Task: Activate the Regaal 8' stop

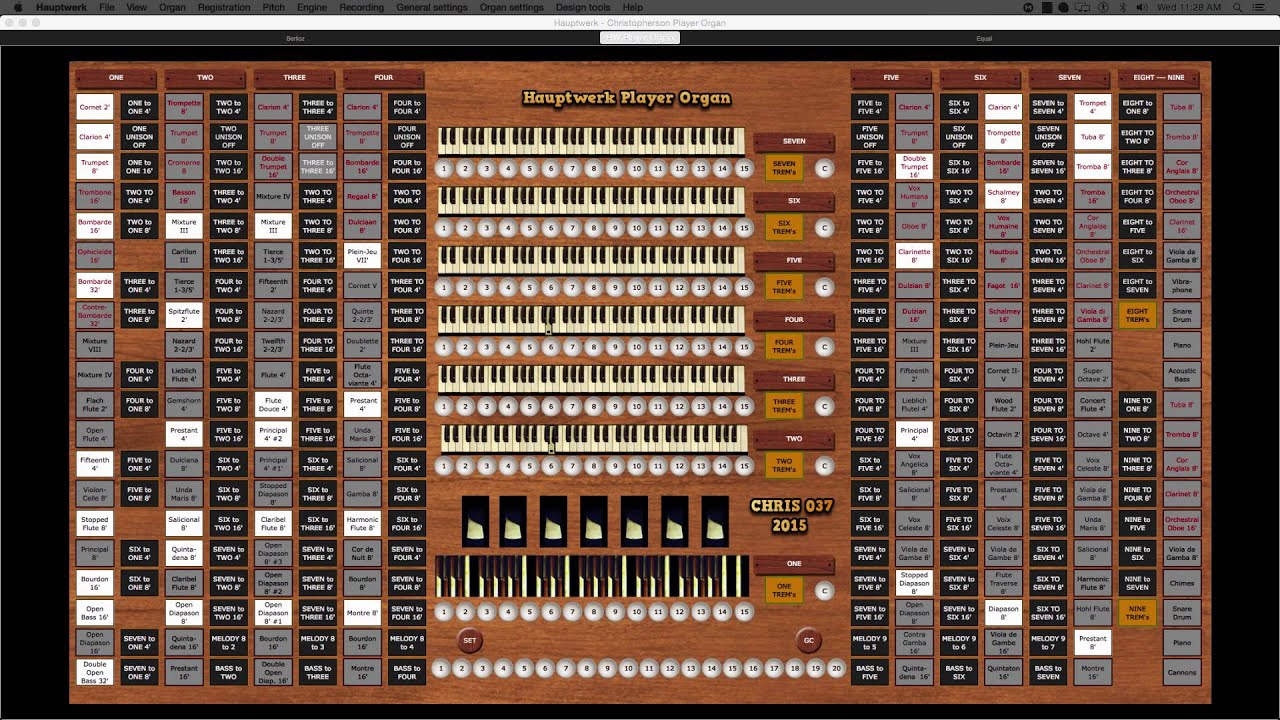Action: [x=363, y=197]
